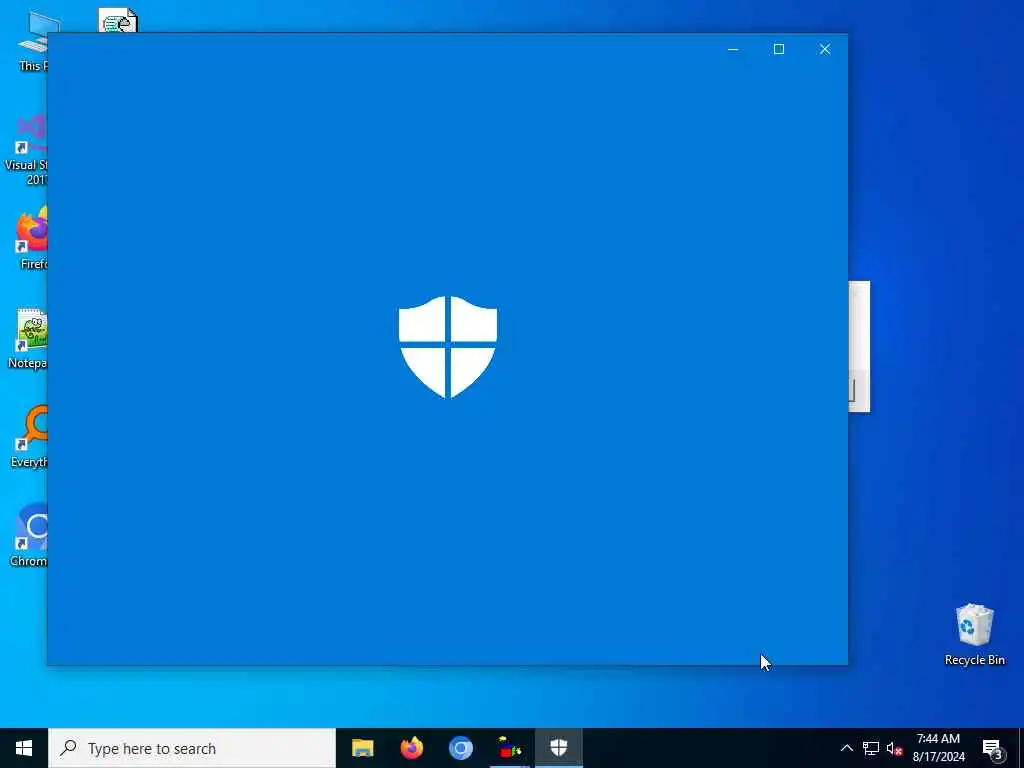Open the muted volume tray icon
This screenshot has width=1024, height=768.
tap(894, 748)
